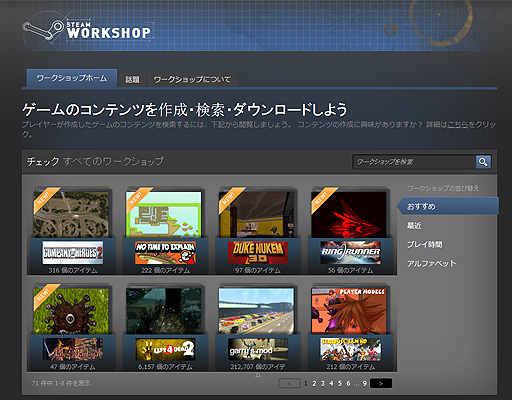The image size is (512, 400).
Task: Jump to results page 9
Action: [365, 383]
